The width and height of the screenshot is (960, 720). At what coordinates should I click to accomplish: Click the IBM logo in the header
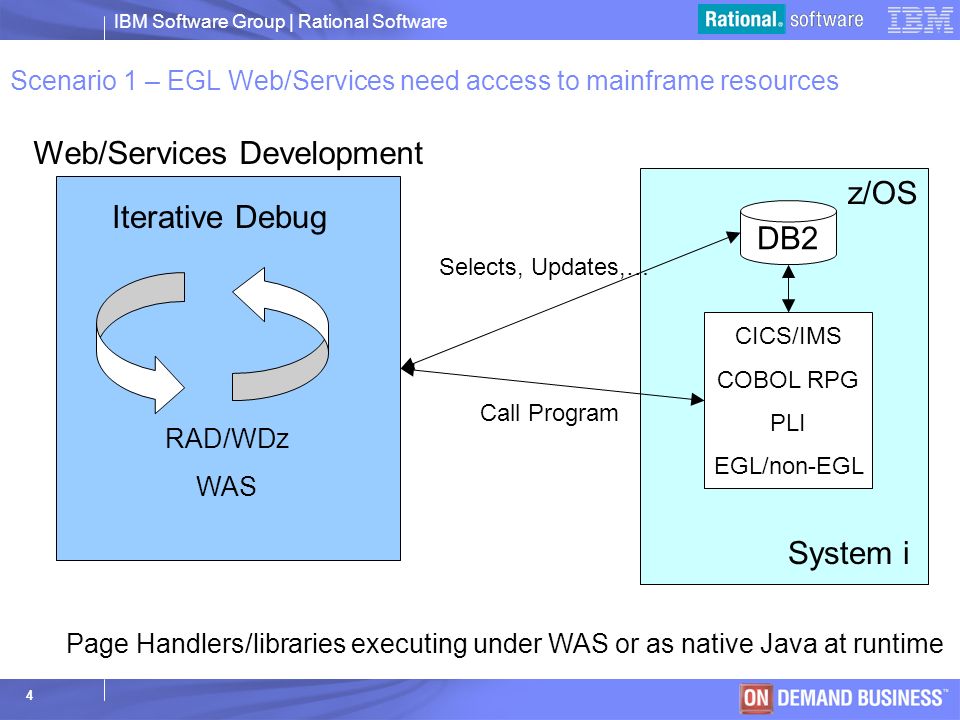(x=920, y=20)
